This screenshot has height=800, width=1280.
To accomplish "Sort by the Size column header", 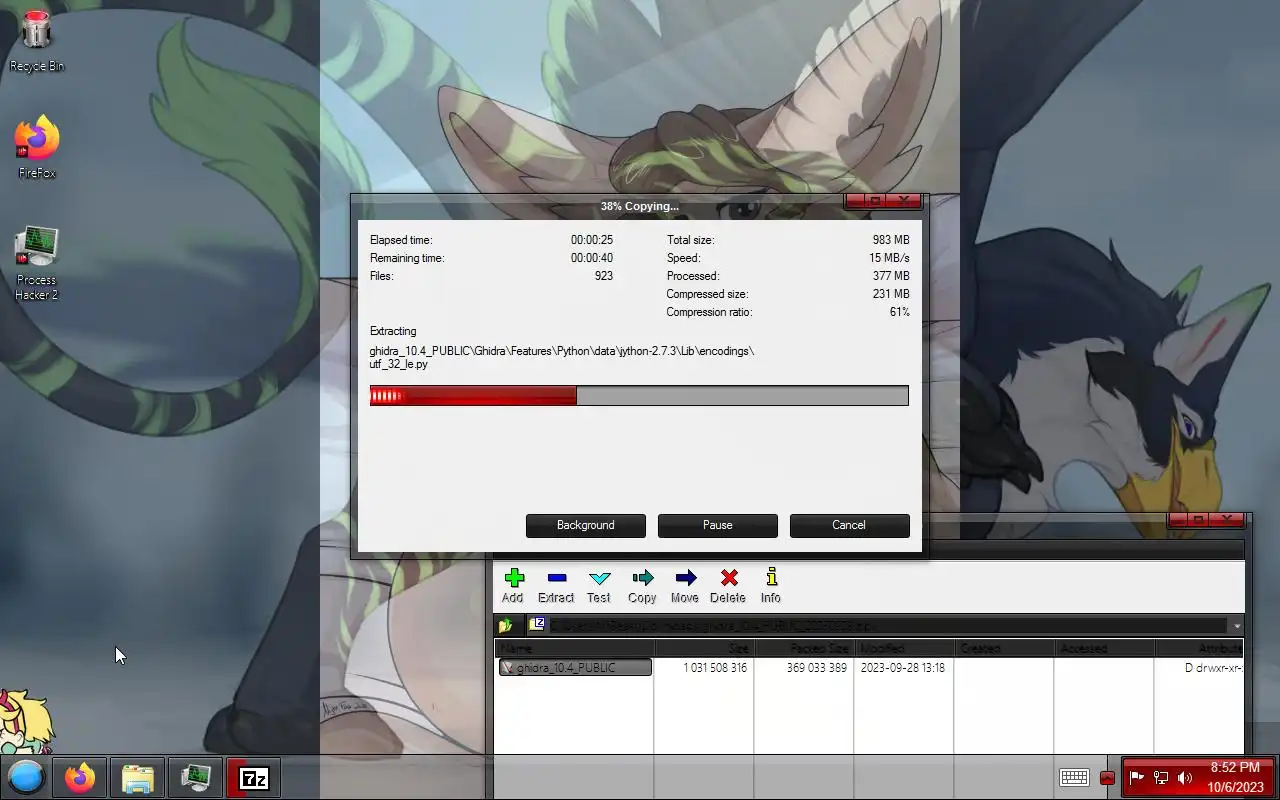I will (704, 649).
